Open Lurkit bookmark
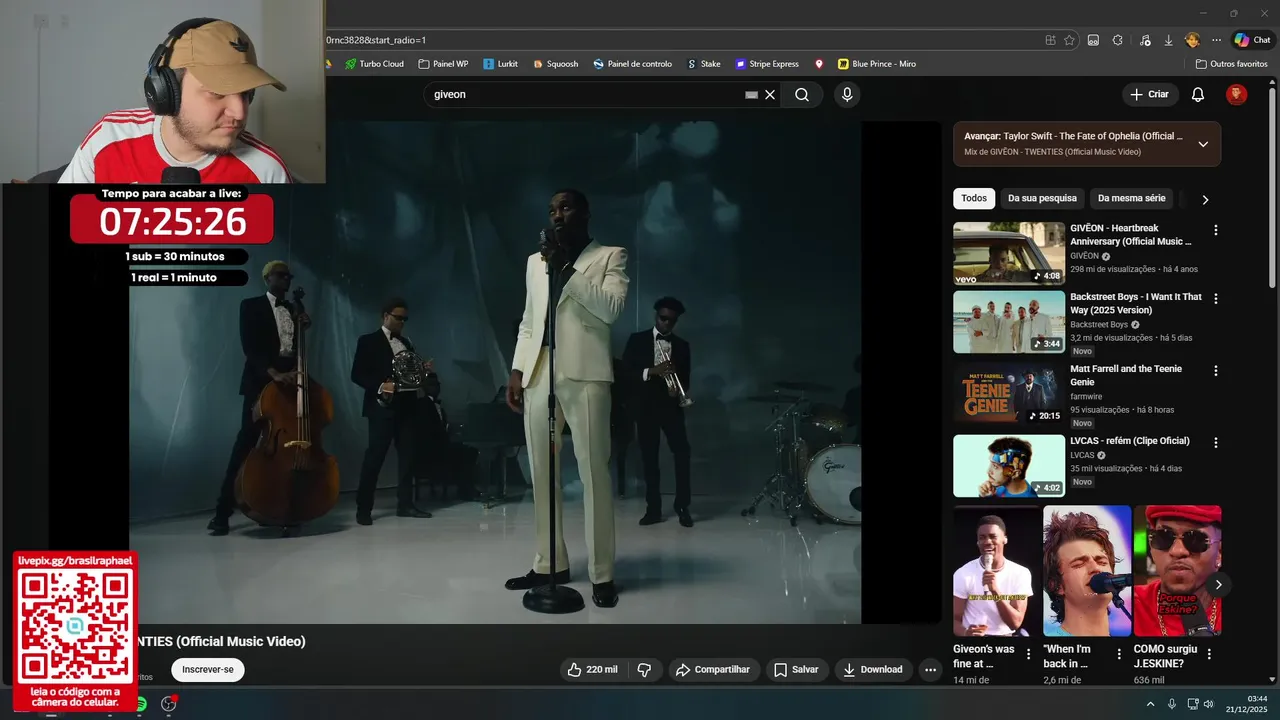 point(500,64)
